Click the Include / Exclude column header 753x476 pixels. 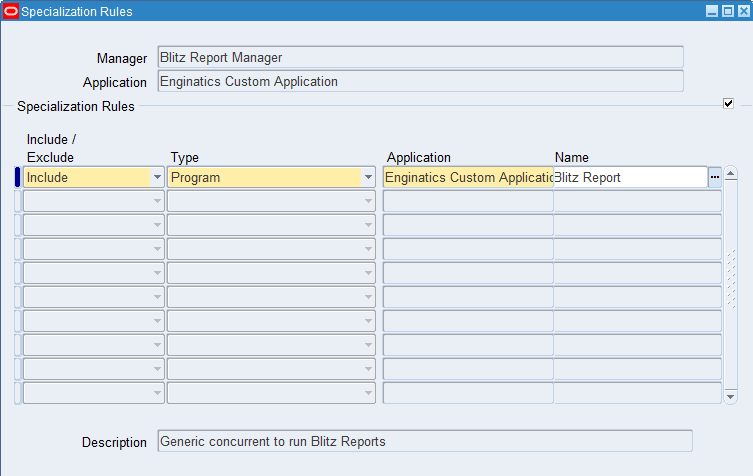tap(51, 148)
